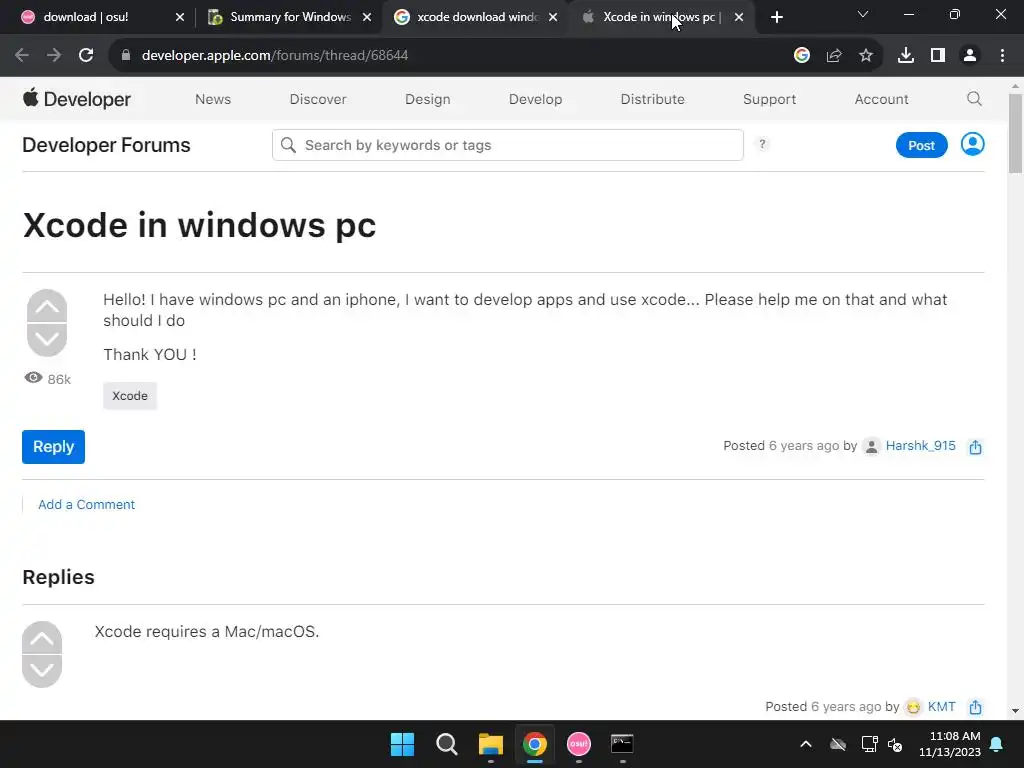Open osu! from the taskbar
Viewport: 1024px width, 768px height.
pos(579,744)
